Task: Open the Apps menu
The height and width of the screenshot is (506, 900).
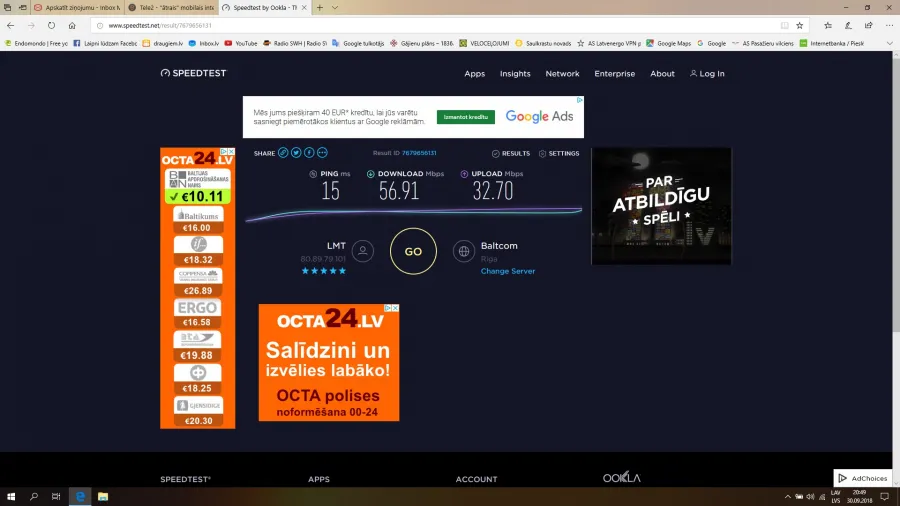Action: pos(475,73)
